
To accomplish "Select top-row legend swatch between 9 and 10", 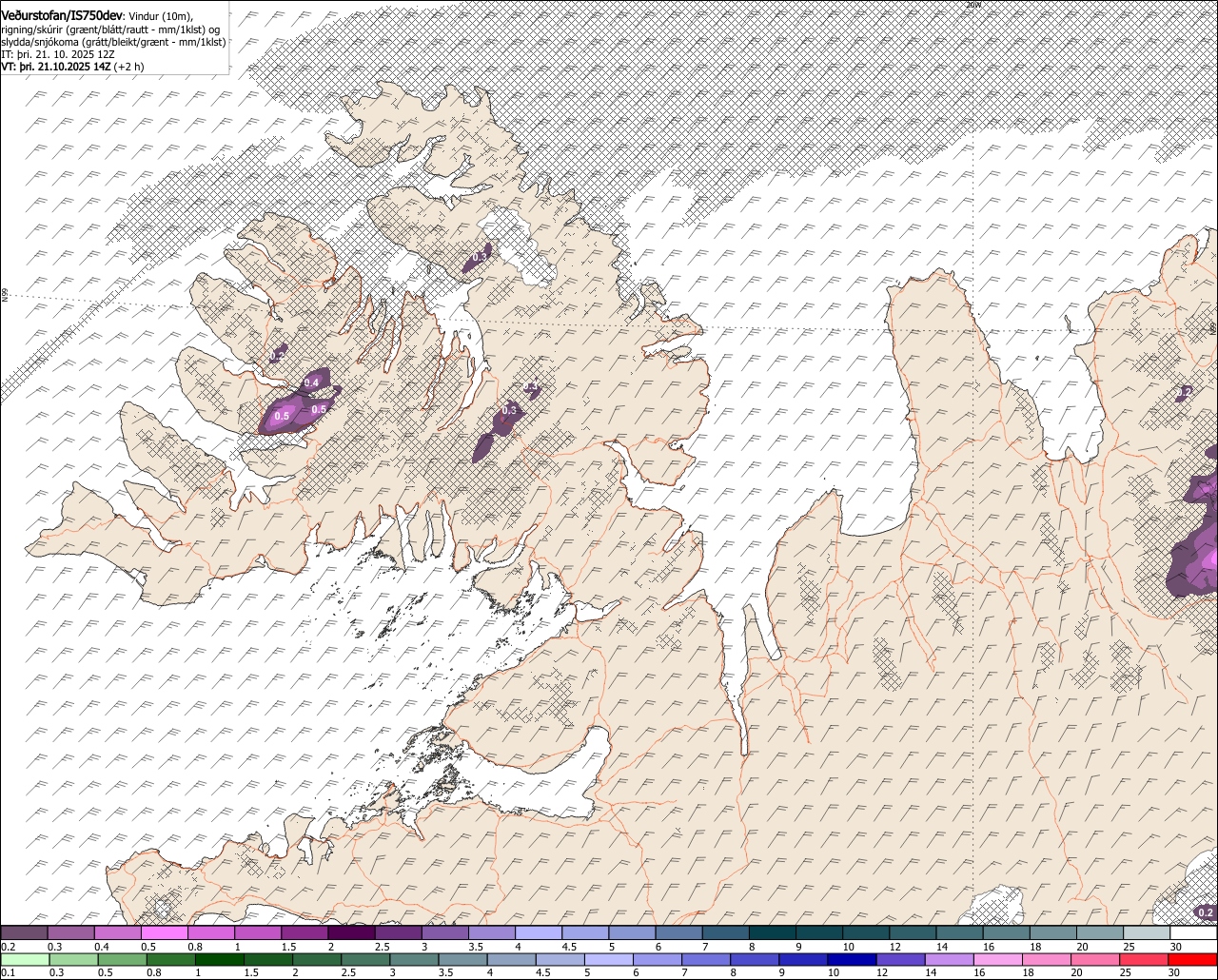I will [818, 932].
